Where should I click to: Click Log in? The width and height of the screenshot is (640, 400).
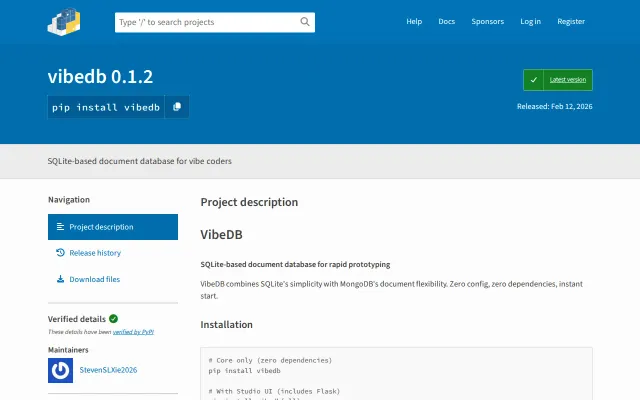(x=530, y=21)
